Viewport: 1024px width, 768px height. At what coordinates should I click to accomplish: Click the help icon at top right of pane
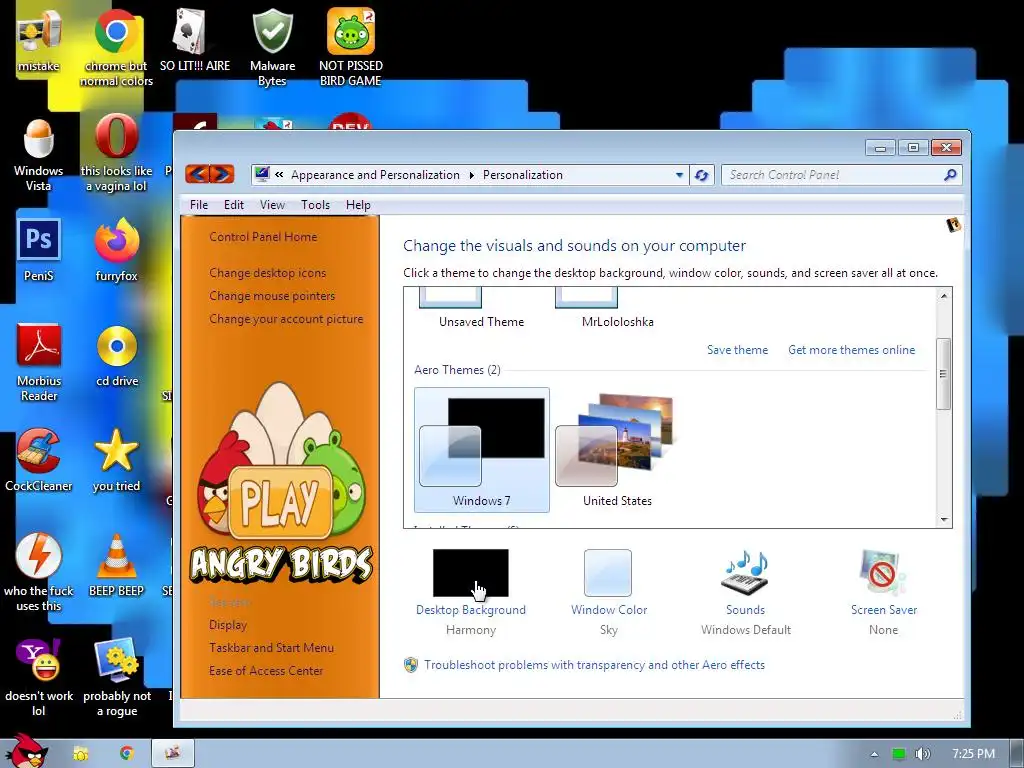point(953,225)
